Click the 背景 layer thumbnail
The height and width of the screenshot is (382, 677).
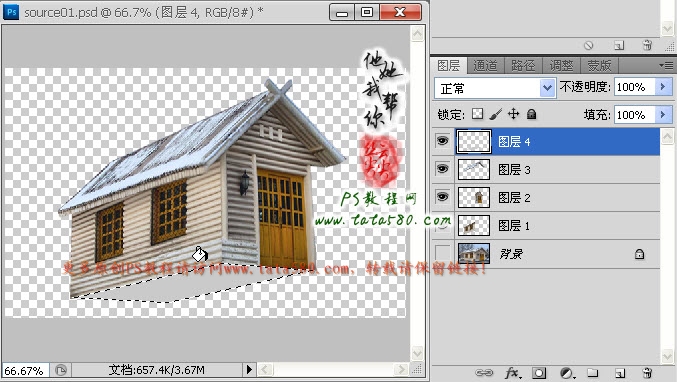[x=474, y=253]
